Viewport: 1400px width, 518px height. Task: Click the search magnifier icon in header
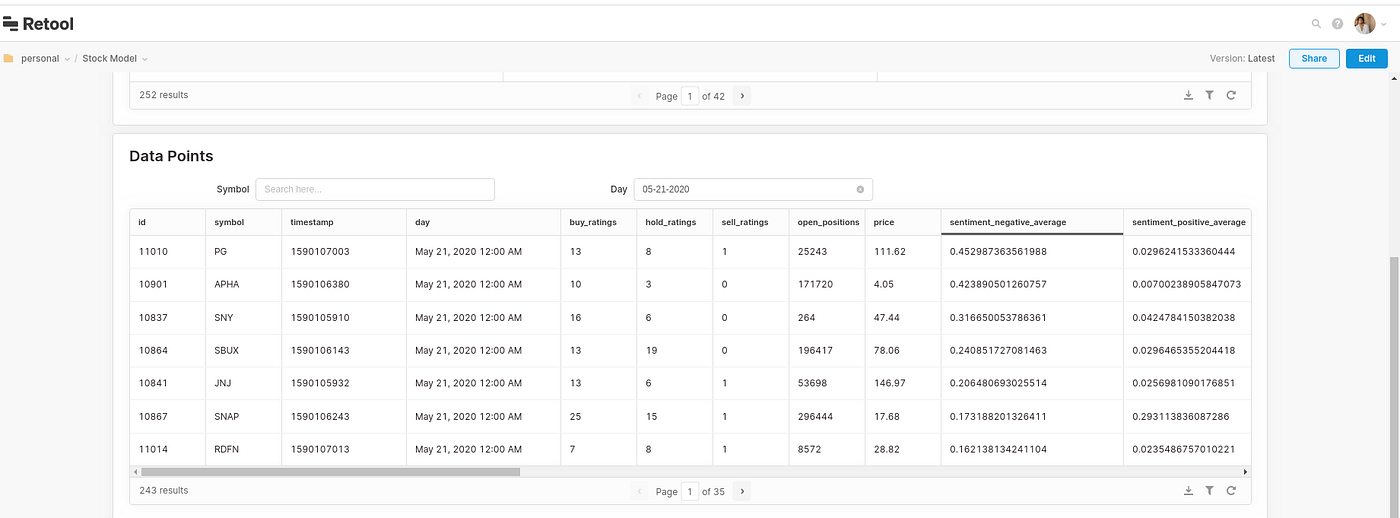coord(1316,24)
